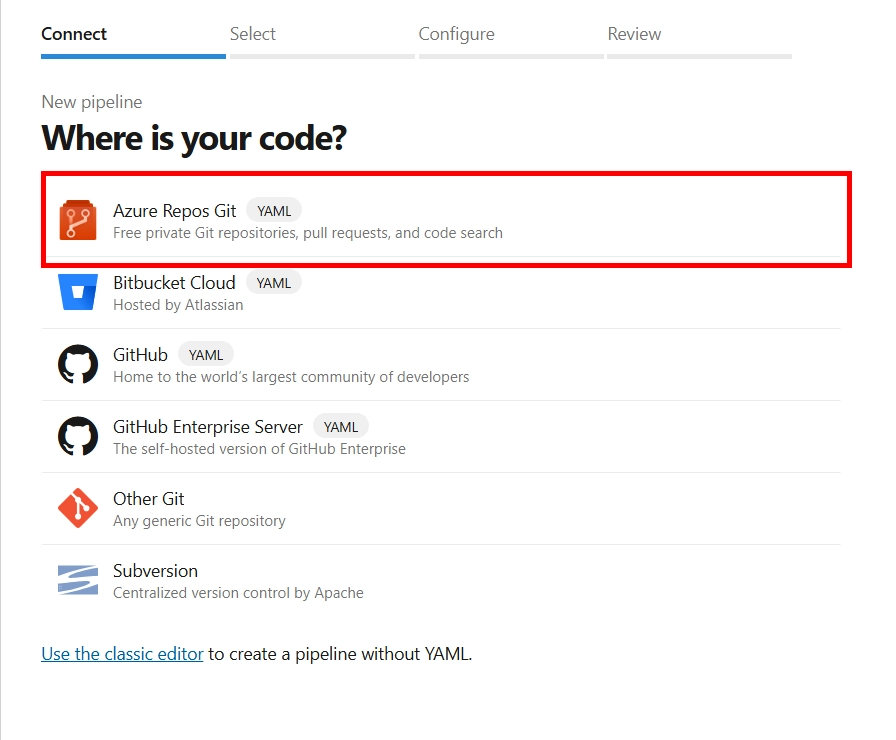
Task: Click the Subversion logo icon
Action: (78, 580)
